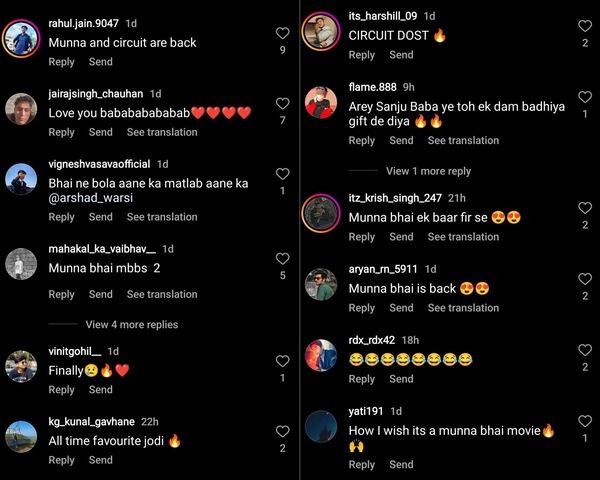
Task: Expand 'View 1 more reply' under flame.888
Action: tap(428, 171)
